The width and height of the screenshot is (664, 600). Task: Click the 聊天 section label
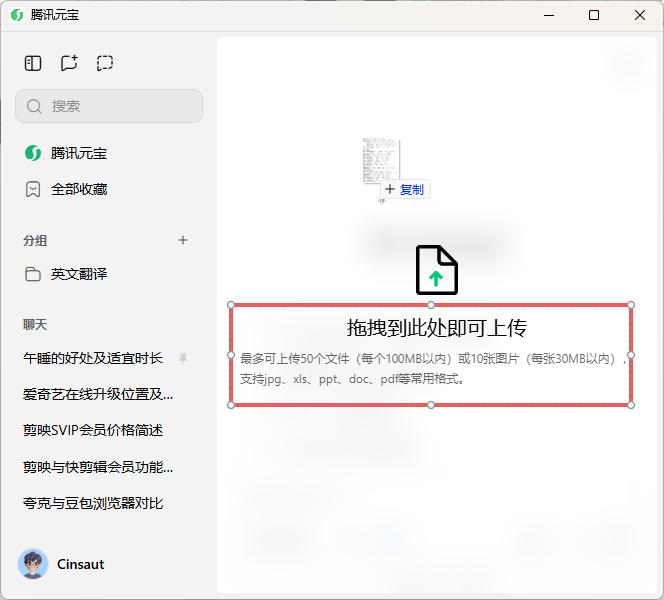pyautogui.click(x=35, y=325)
